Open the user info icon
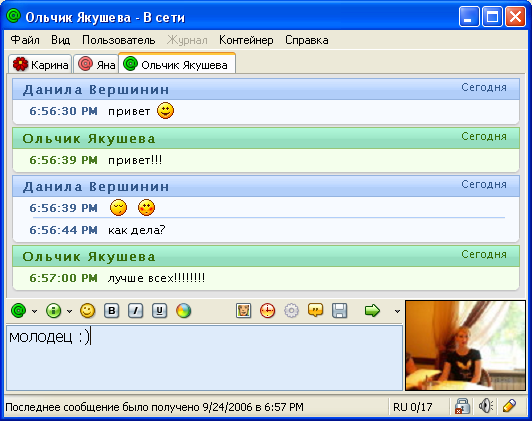The height and width of the screenshot is (421, 532). click(53, 310)
